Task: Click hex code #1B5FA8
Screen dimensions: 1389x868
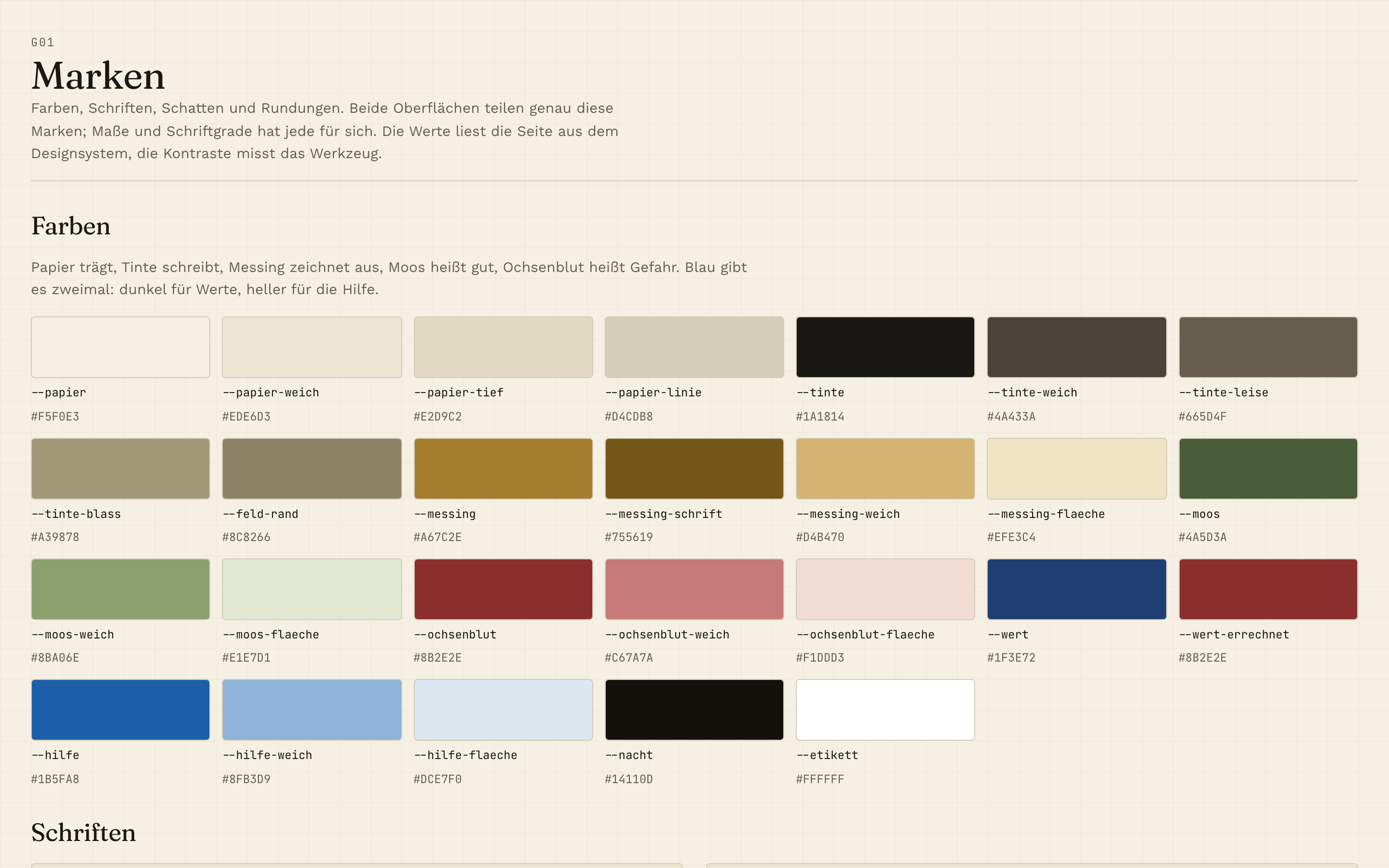Action: [x=55, y=780]
